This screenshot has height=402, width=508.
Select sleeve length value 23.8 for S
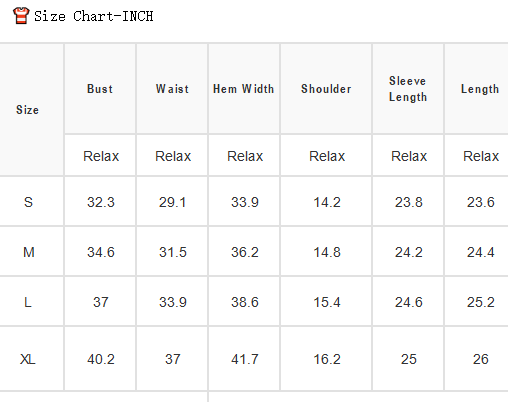pyautogui.click(x=409, y=202)
